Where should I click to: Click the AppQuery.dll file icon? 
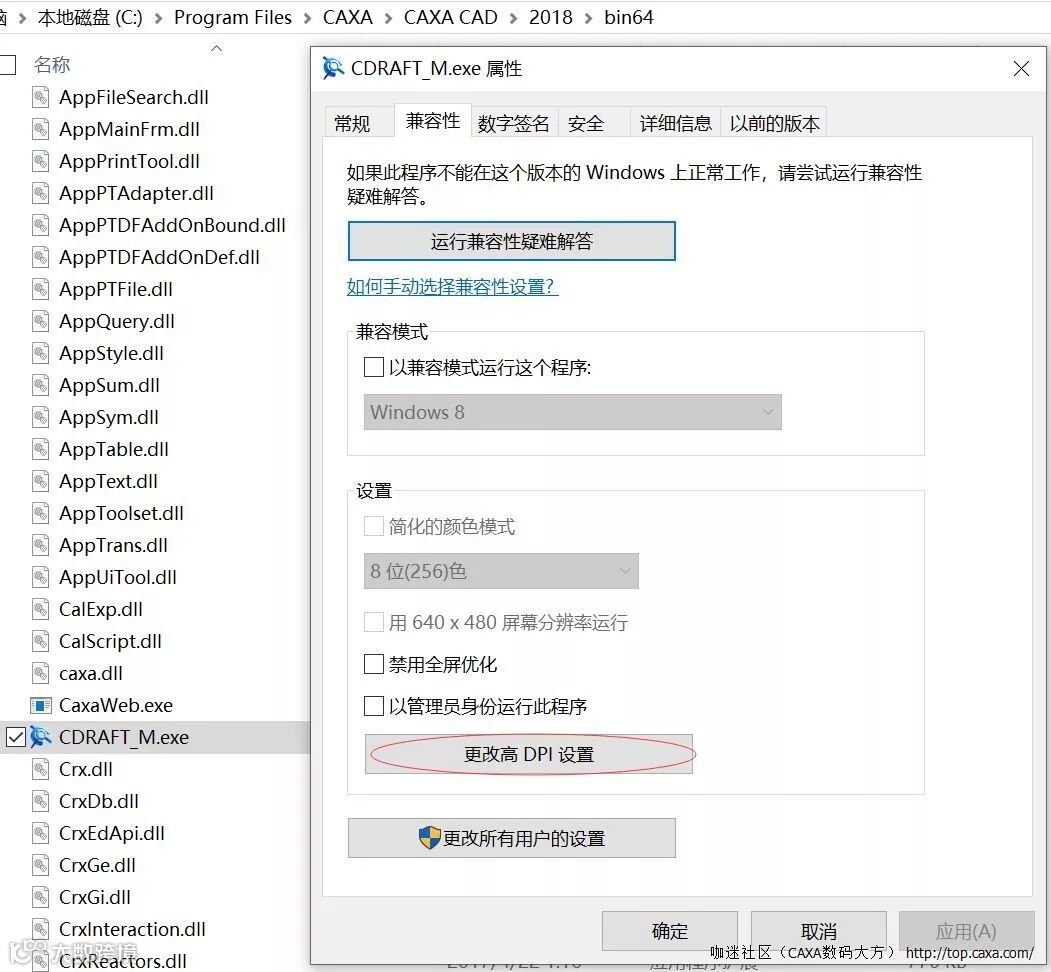[41, 321]
